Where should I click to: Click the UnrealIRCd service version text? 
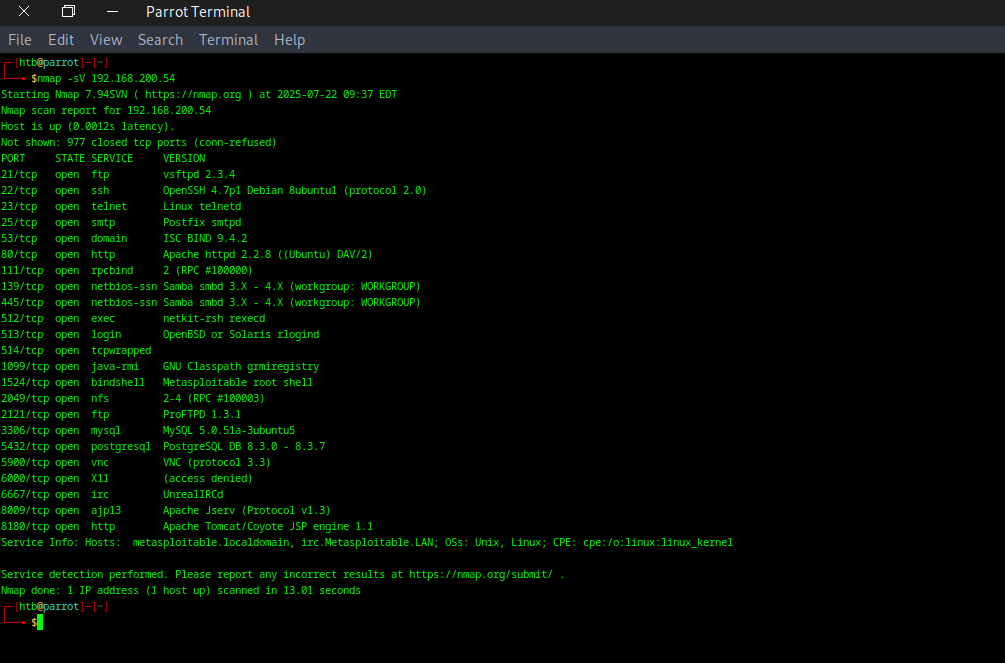tap(193, 494)
